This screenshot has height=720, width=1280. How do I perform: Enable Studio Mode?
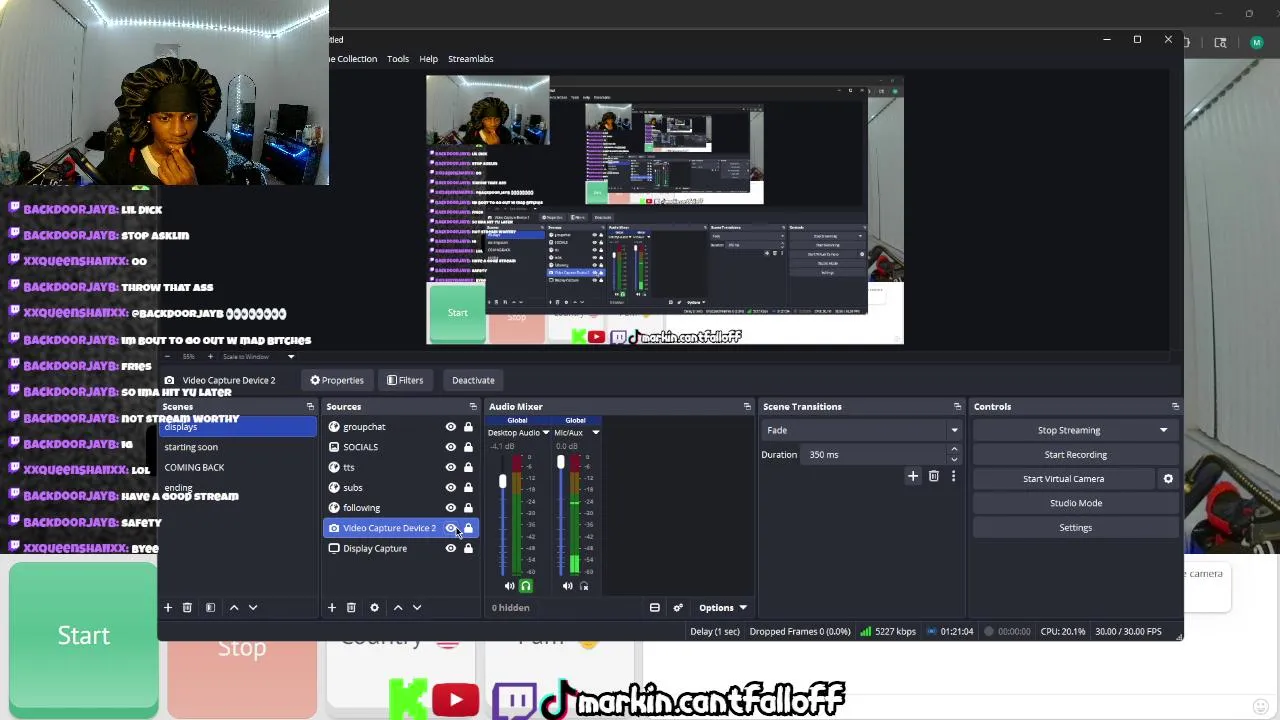1075,503
